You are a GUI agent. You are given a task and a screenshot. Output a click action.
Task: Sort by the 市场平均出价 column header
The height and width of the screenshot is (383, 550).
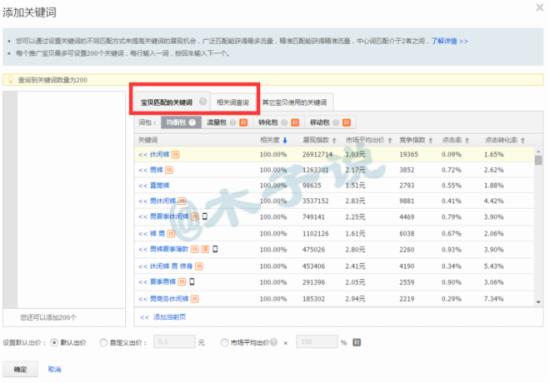[x=369, y=140]
